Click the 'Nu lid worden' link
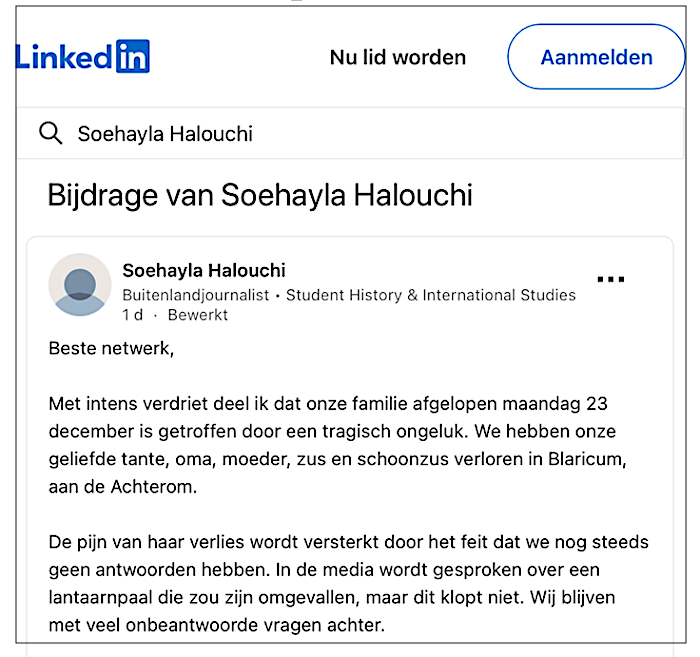 click(398, 57)
